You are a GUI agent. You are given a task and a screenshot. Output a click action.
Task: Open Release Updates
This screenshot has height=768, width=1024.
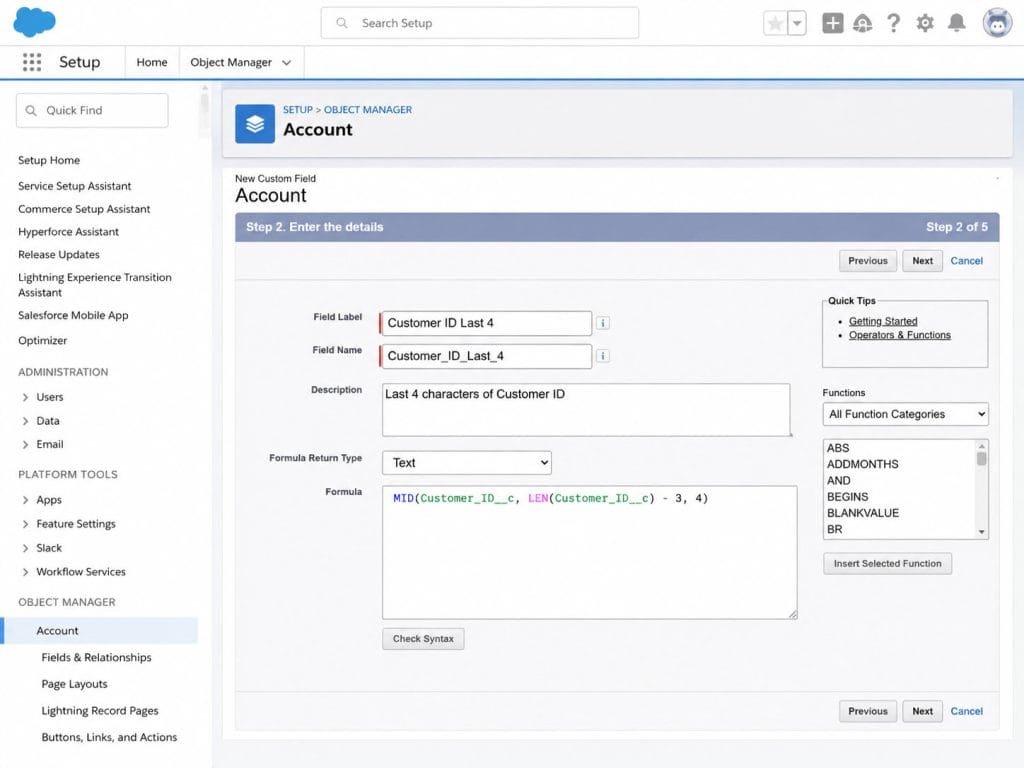tap(59, 255)
